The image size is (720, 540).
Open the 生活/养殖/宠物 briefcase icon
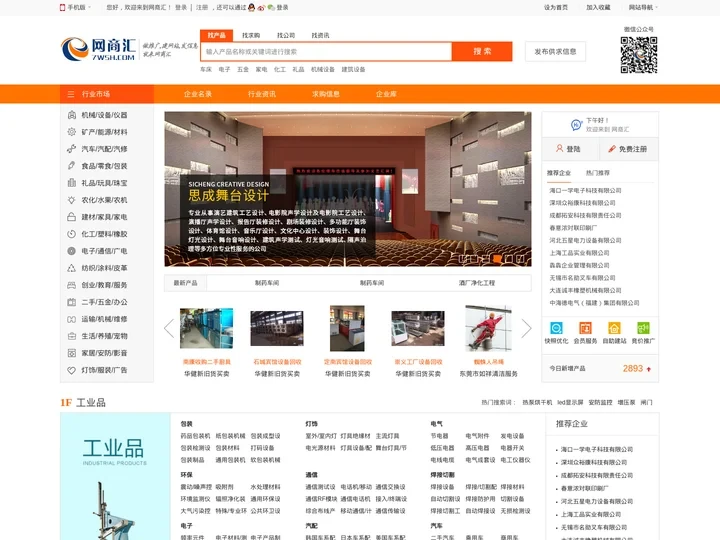[72, 336]
